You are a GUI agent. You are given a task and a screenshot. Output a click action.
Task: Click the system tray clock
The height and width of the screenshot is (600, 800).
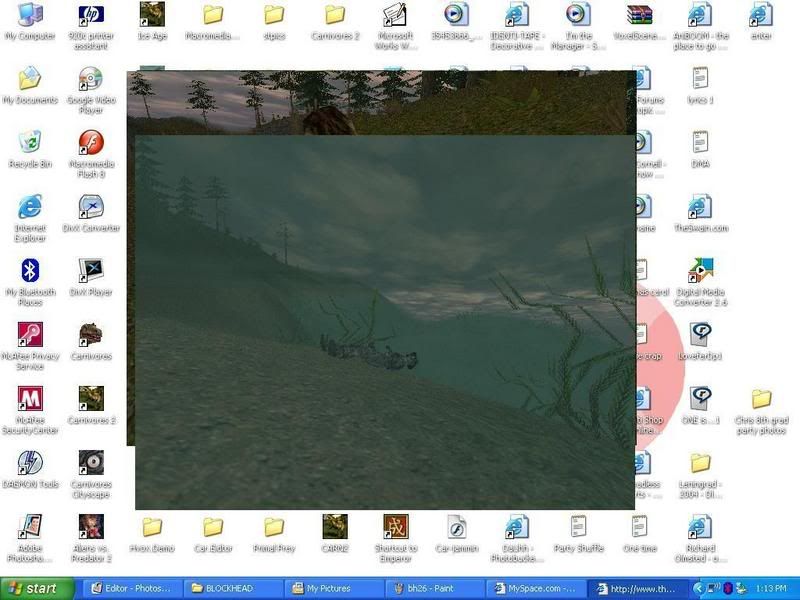click(x=773, y=588)
